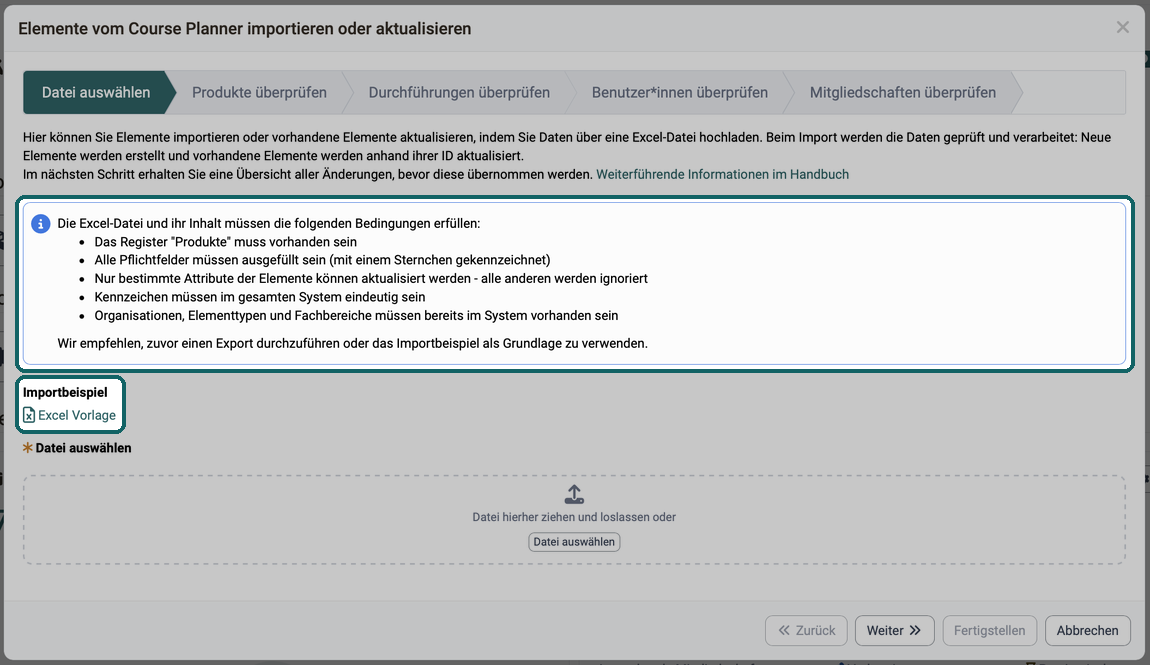Click the Excel file icon
The width and height of the screenshot is (1150, 665).
click(x=29, y=415)
